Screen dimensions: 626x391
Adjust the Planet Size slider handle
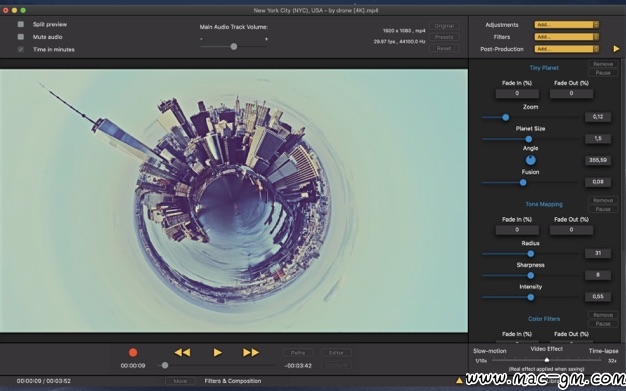[529, 139]
